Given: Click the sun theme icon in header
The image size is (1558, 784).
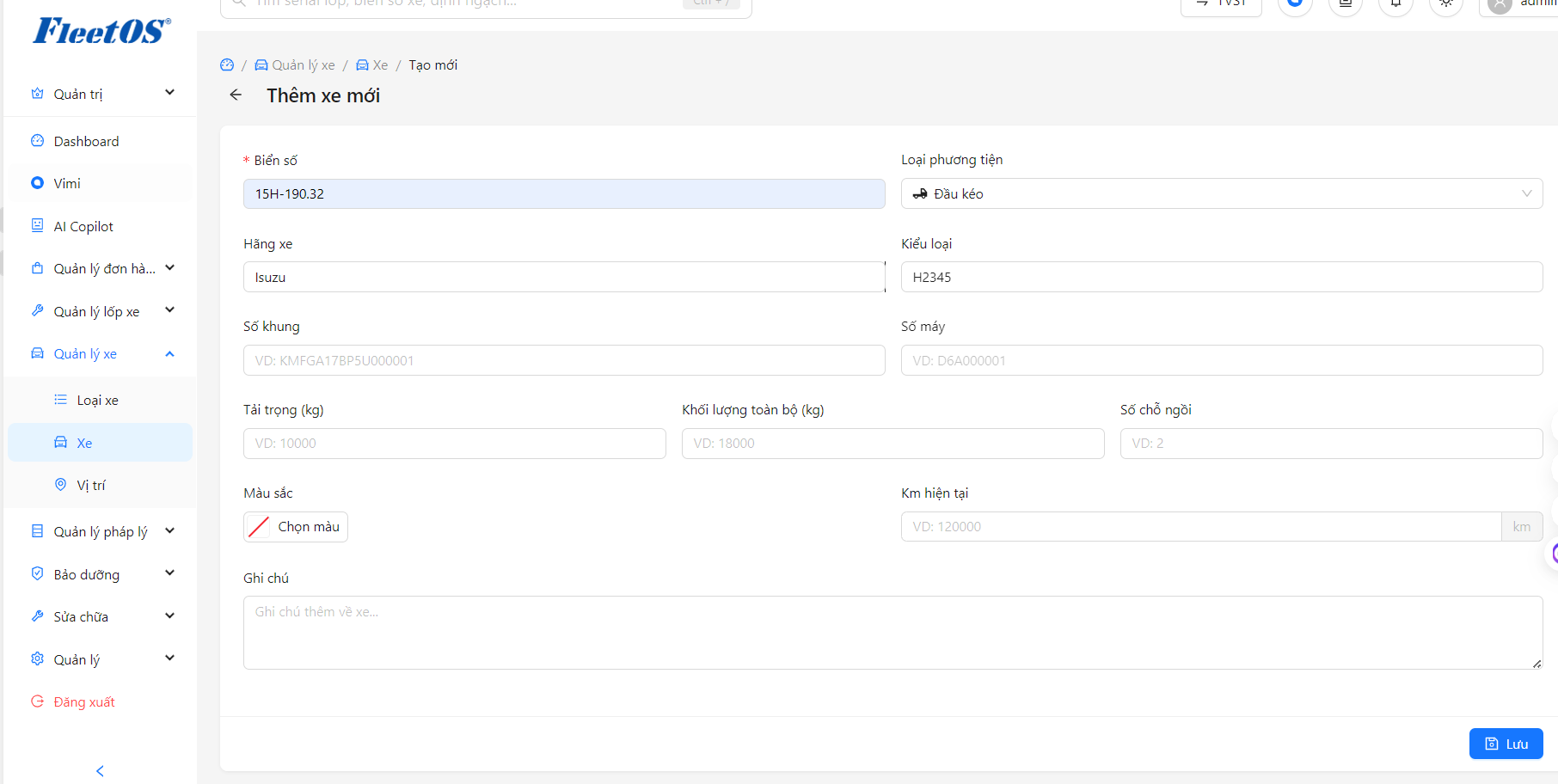Looking at the screenshot, I should (1446, 3).
